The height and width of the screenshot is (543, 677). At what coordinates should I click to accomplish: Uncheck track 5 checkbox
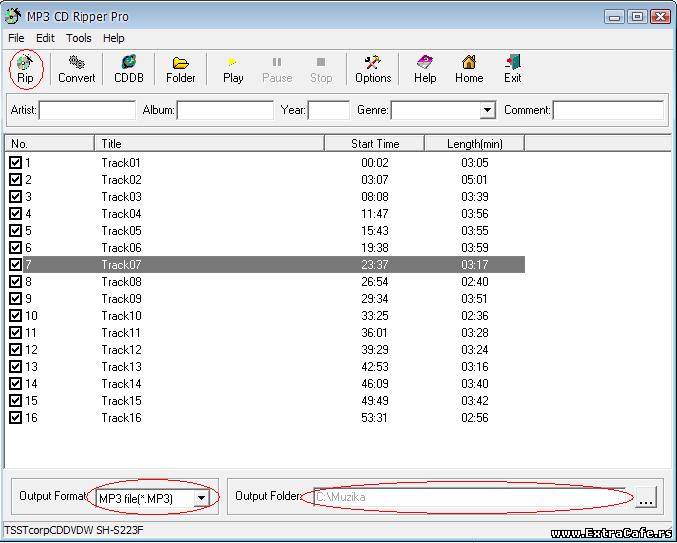(x=15, y=230)
